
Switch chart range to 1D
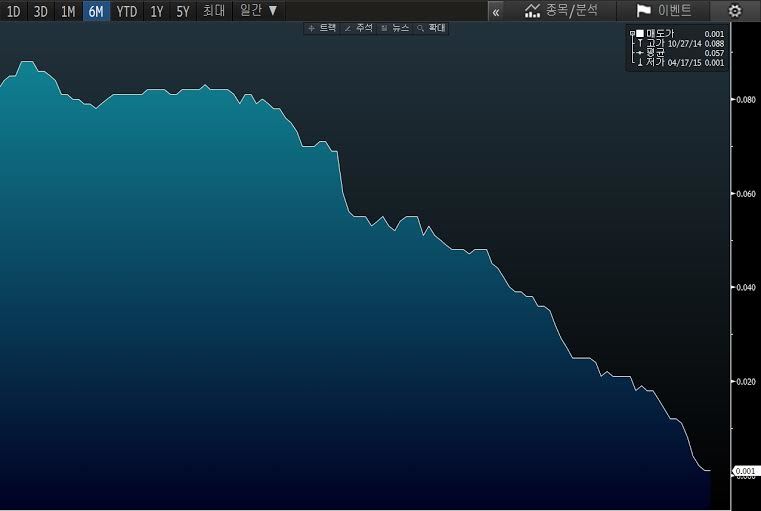[x=14, y=12]
